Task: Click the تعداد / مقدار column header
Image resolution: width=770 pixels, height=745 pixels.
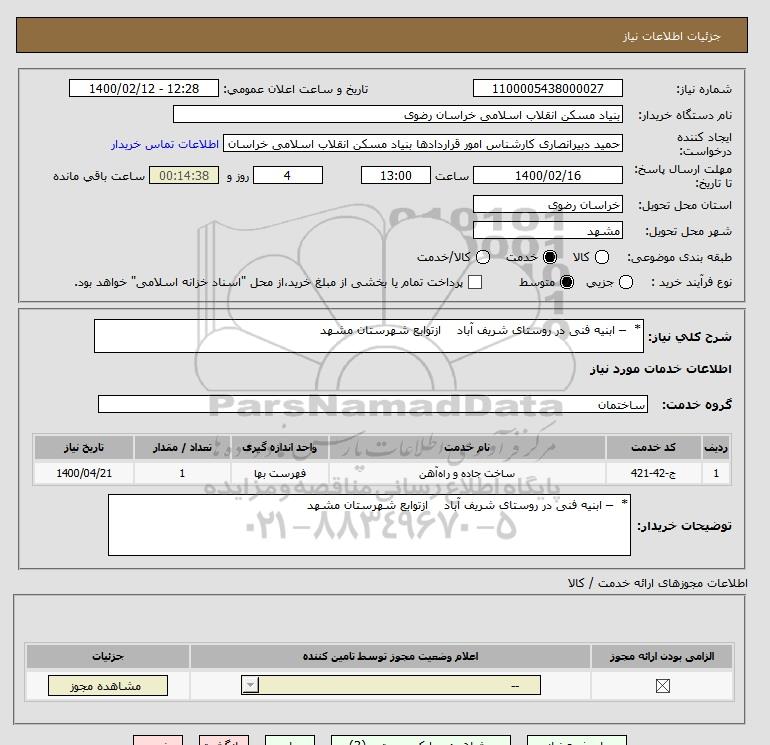Action: tap(182, 447)
